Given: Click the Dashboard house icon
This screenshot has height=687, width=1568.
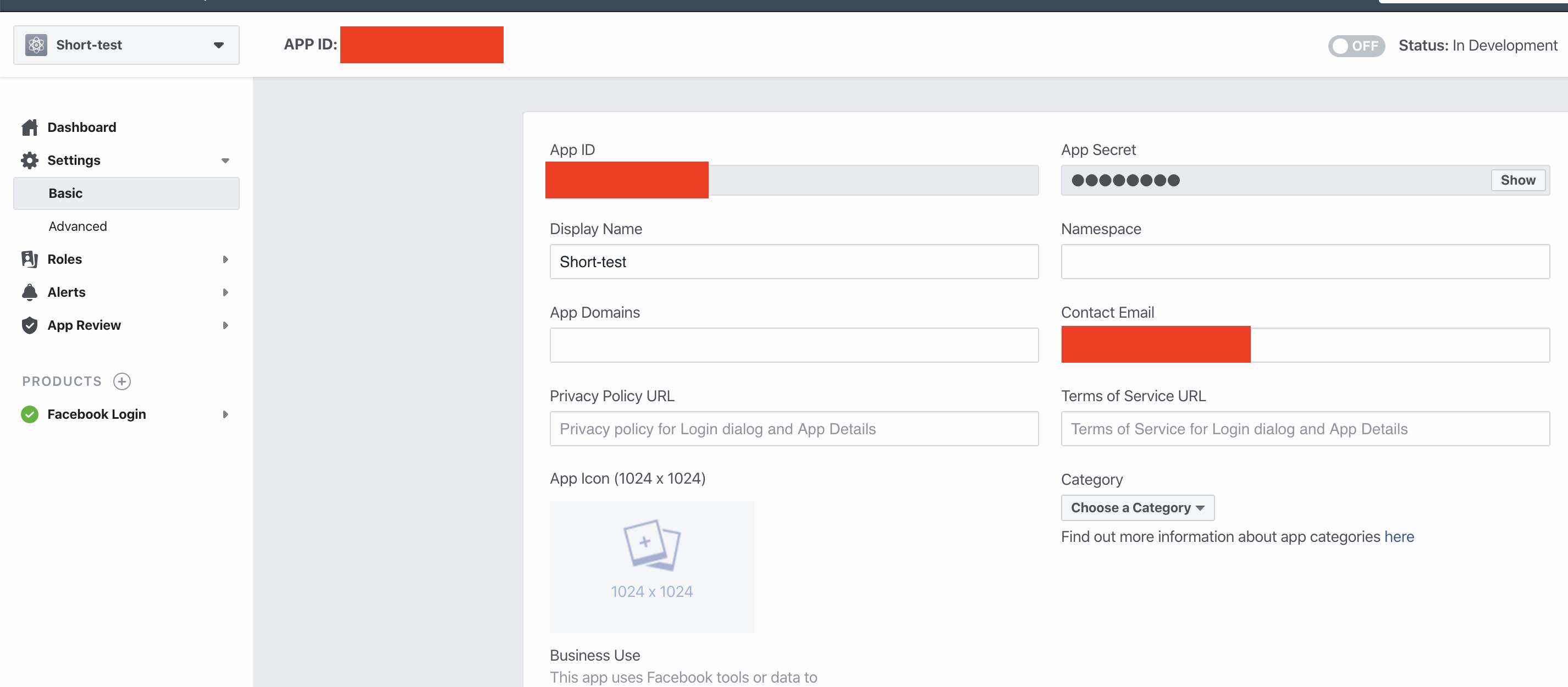Looking at the screenshot, I should [x=29, y=127].
